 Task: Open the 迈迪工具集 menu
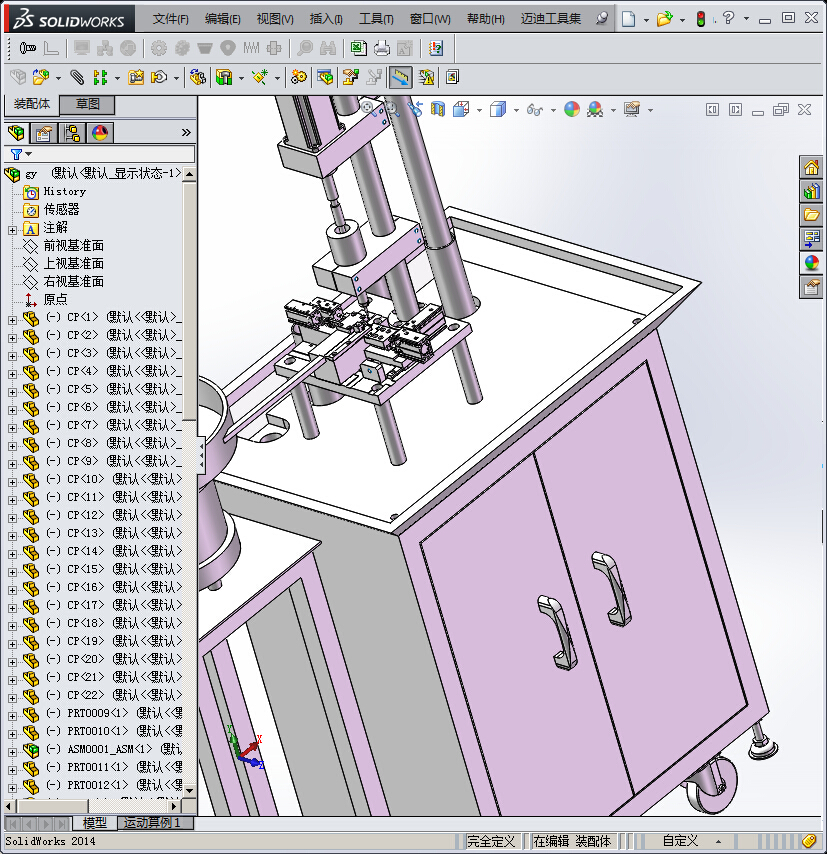pos(551,19)
